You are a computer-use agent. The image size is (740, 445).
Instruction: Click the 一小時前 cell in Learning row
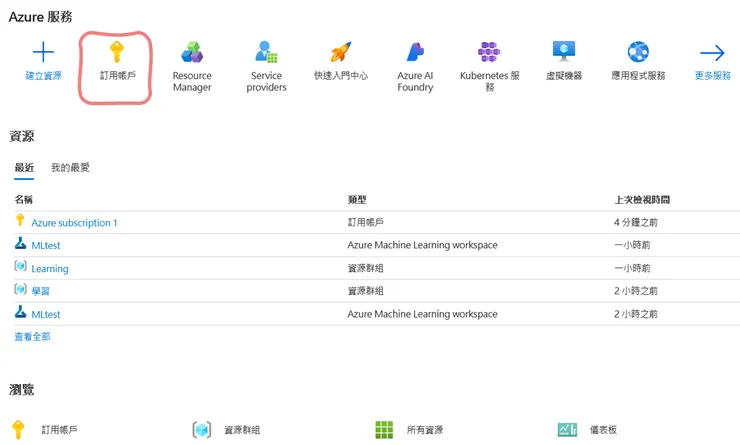pyautogui.click(x=632, y=268)
